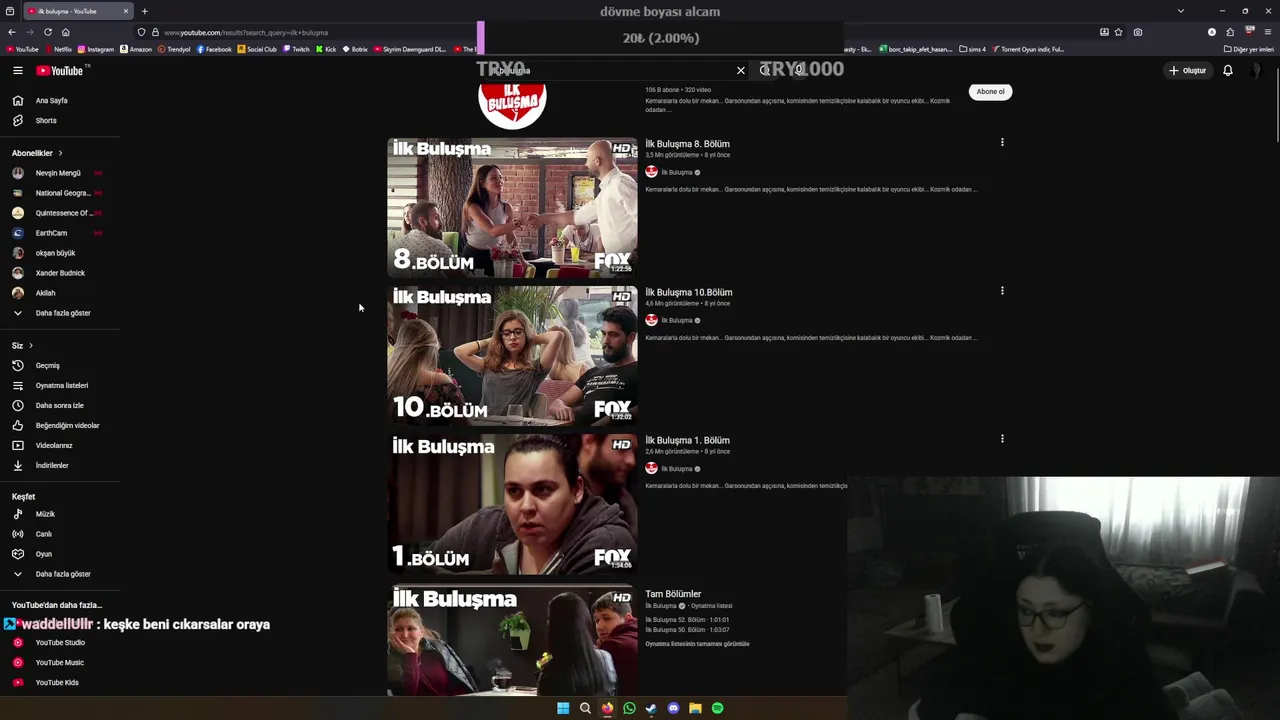Open the browser application menu

coord(1268,32)
